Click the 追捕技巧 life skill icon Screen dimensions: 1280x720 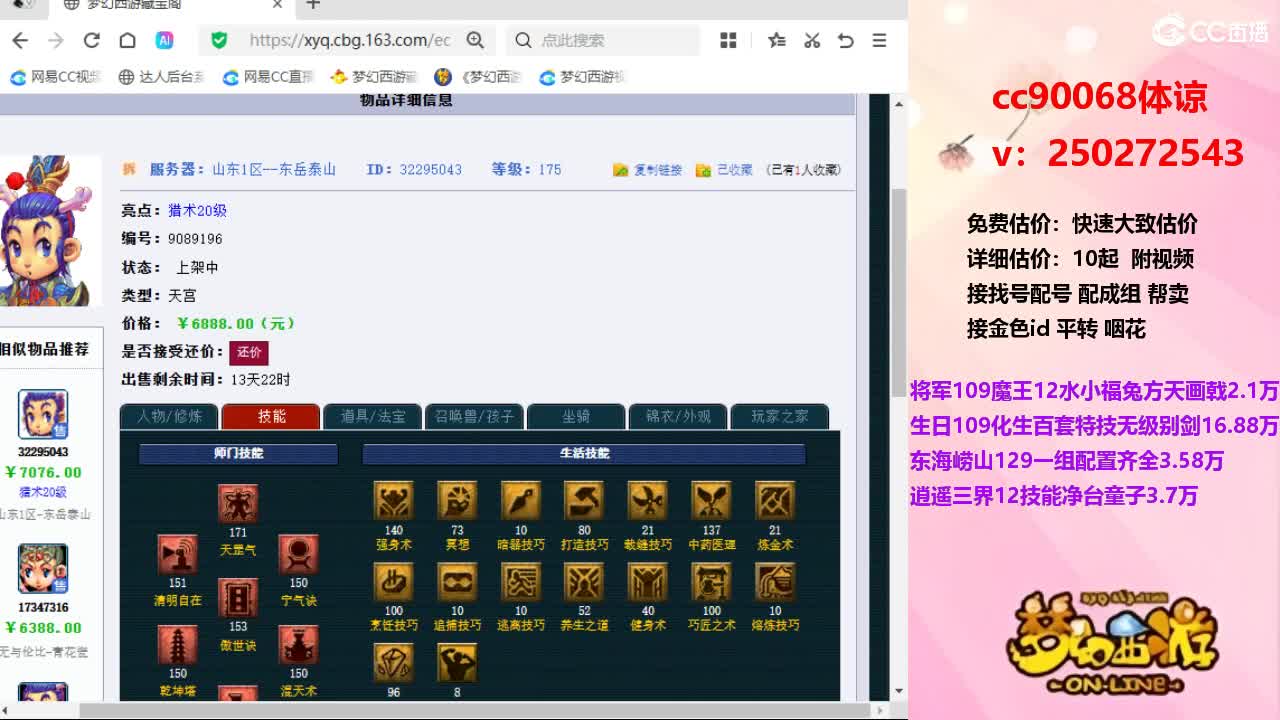point(457,582)
